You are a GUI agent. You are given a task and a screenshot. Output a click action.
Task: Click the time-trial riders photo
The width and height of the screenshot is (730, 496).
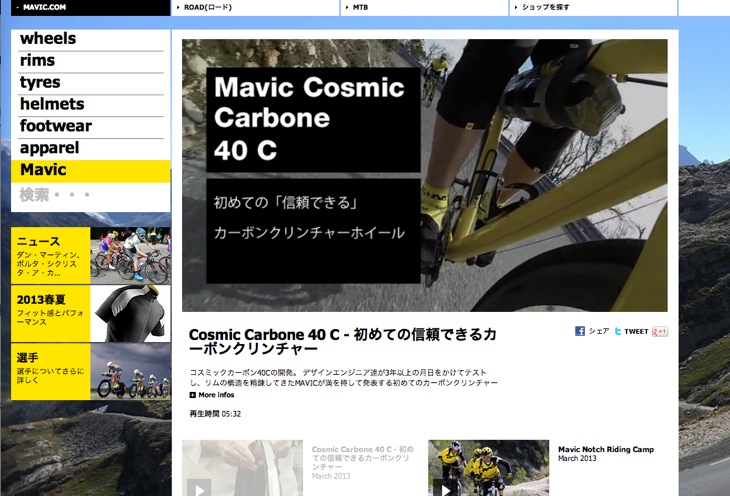point(130,372)
